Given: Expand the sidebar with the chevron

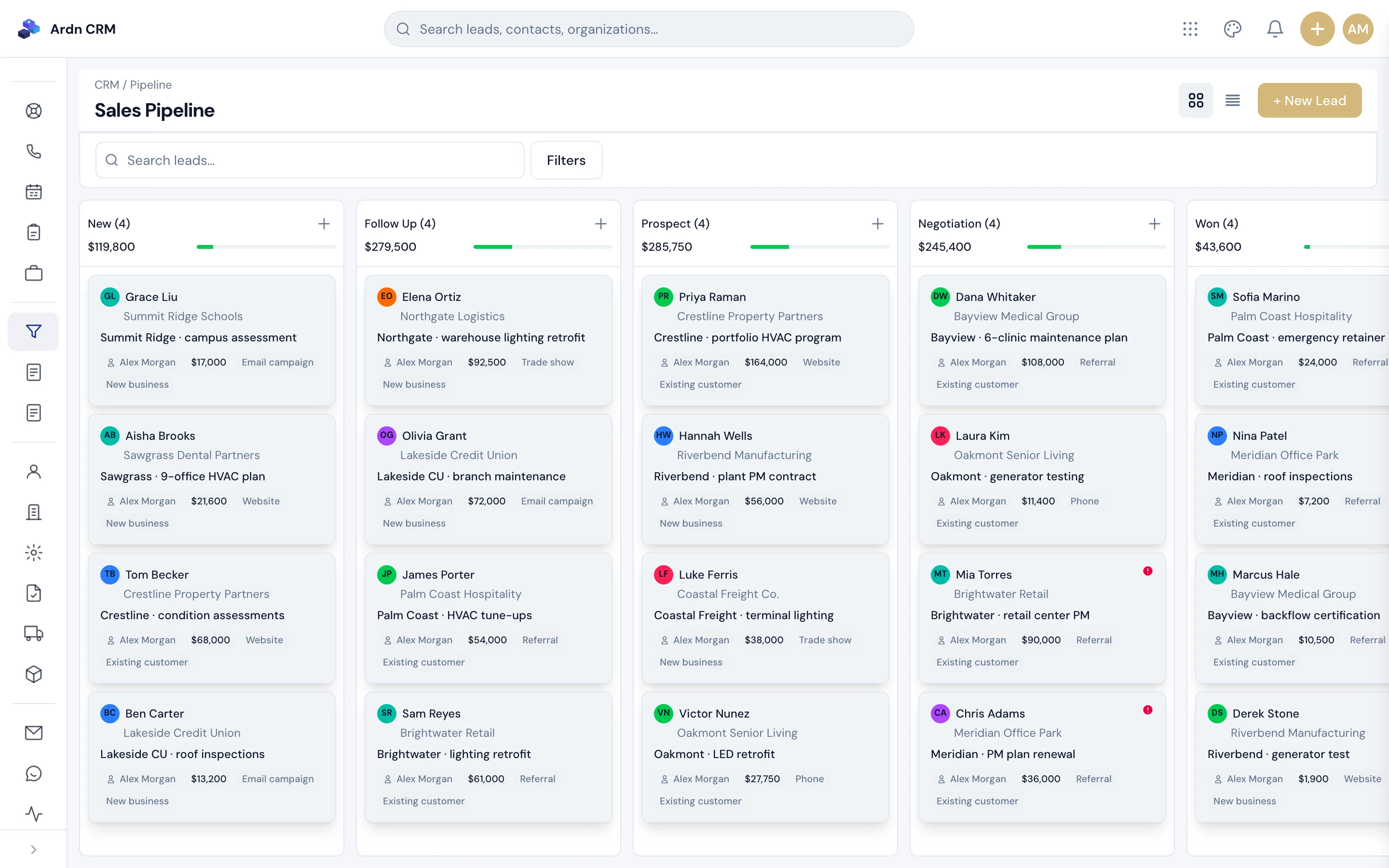Looking at the screenshot, I should 33,850.
